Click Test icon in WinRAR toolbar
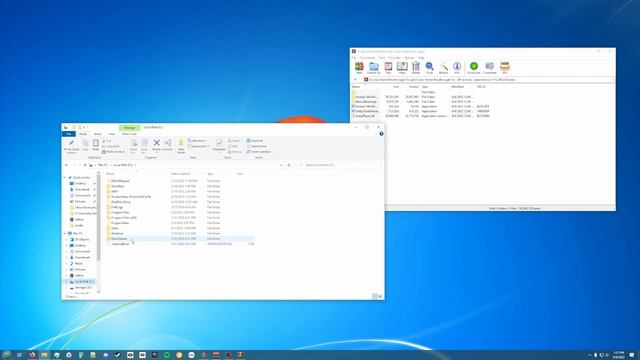This screenshot has width=640, height=360. 388,67
